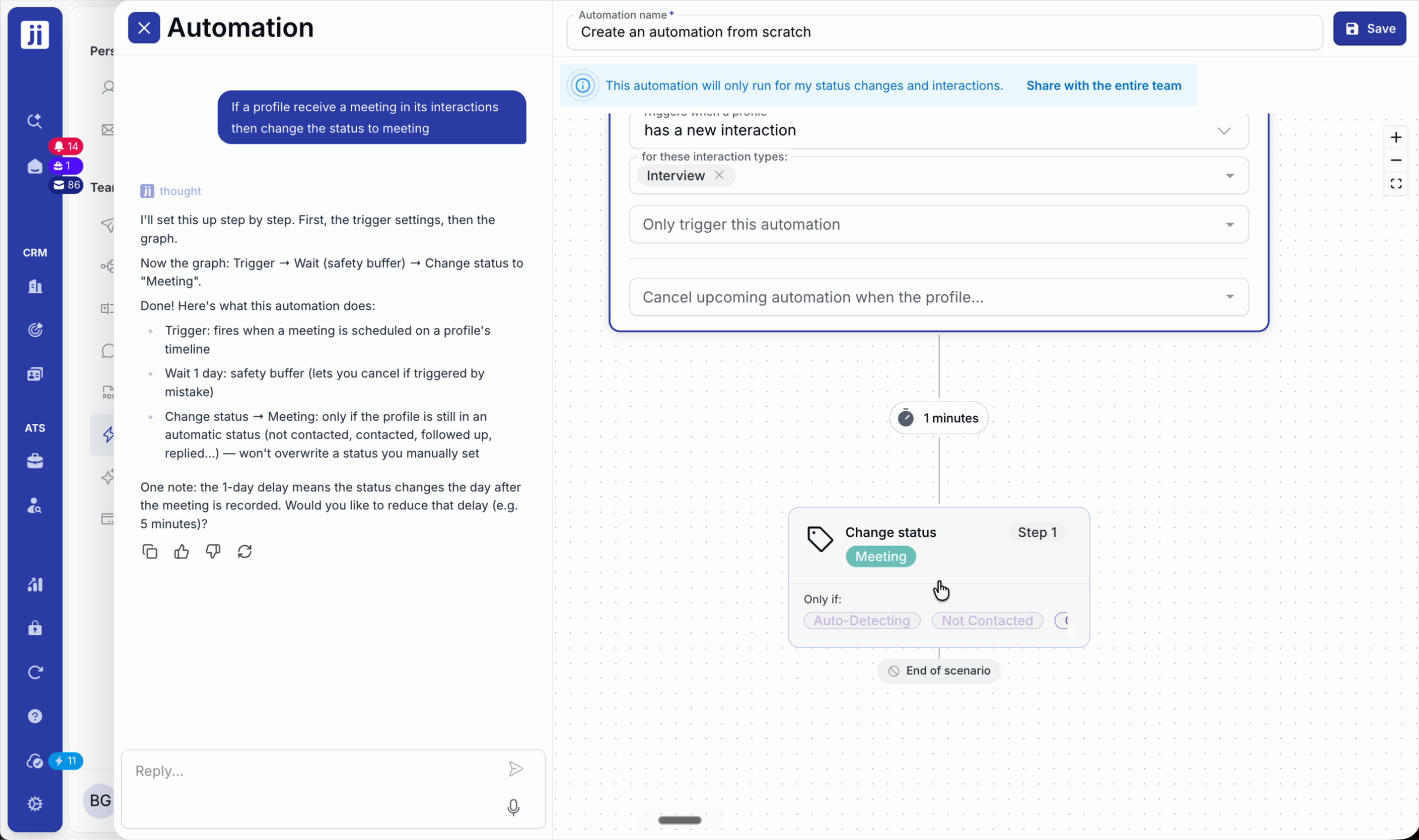This screenshot has width=1419, height=840.
Task: Open the help question mark icon
Action: pos(35,717)
